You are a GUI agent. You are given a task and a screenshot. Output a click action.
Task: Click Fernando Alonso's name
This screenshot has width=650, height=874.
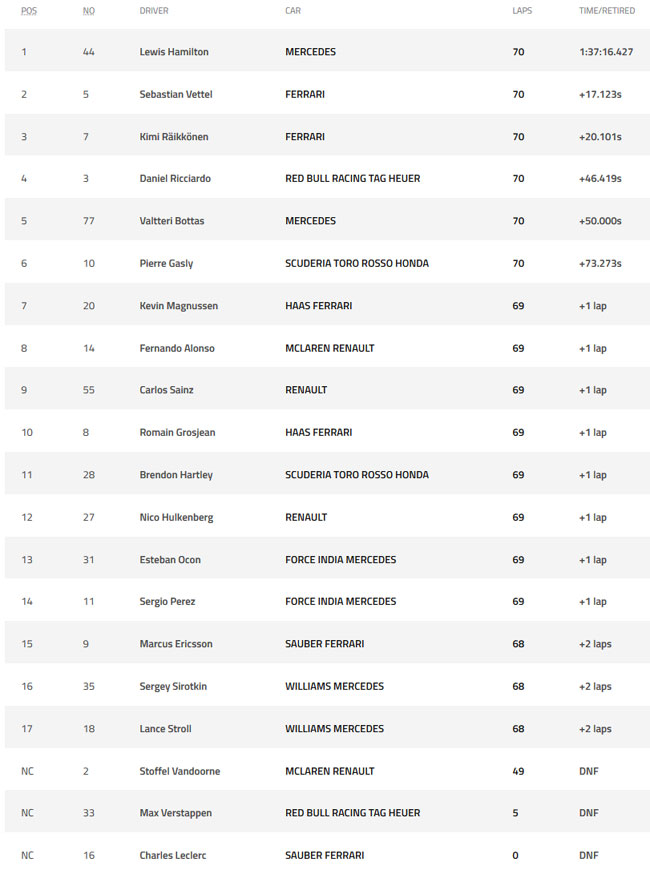[177, 348]
